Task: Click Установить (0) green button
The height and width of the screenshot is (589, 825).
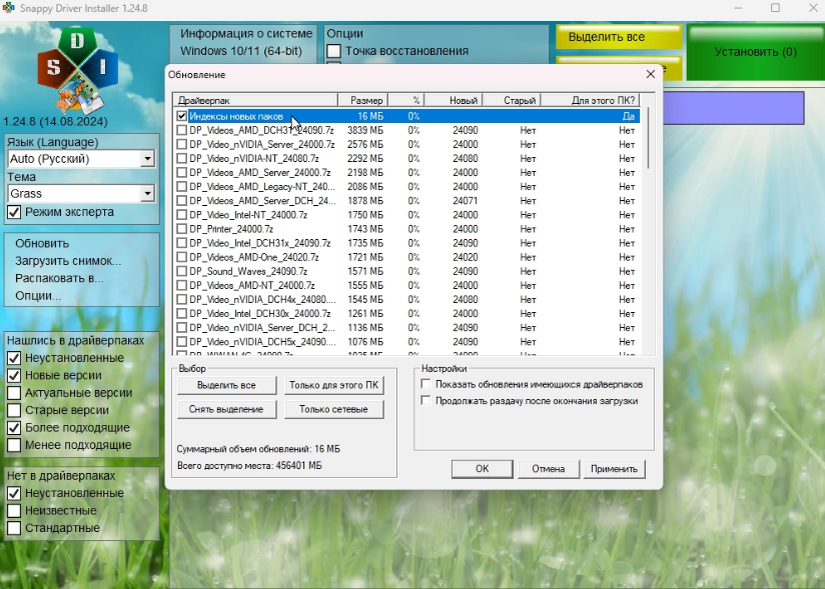Action: [756, 52]
